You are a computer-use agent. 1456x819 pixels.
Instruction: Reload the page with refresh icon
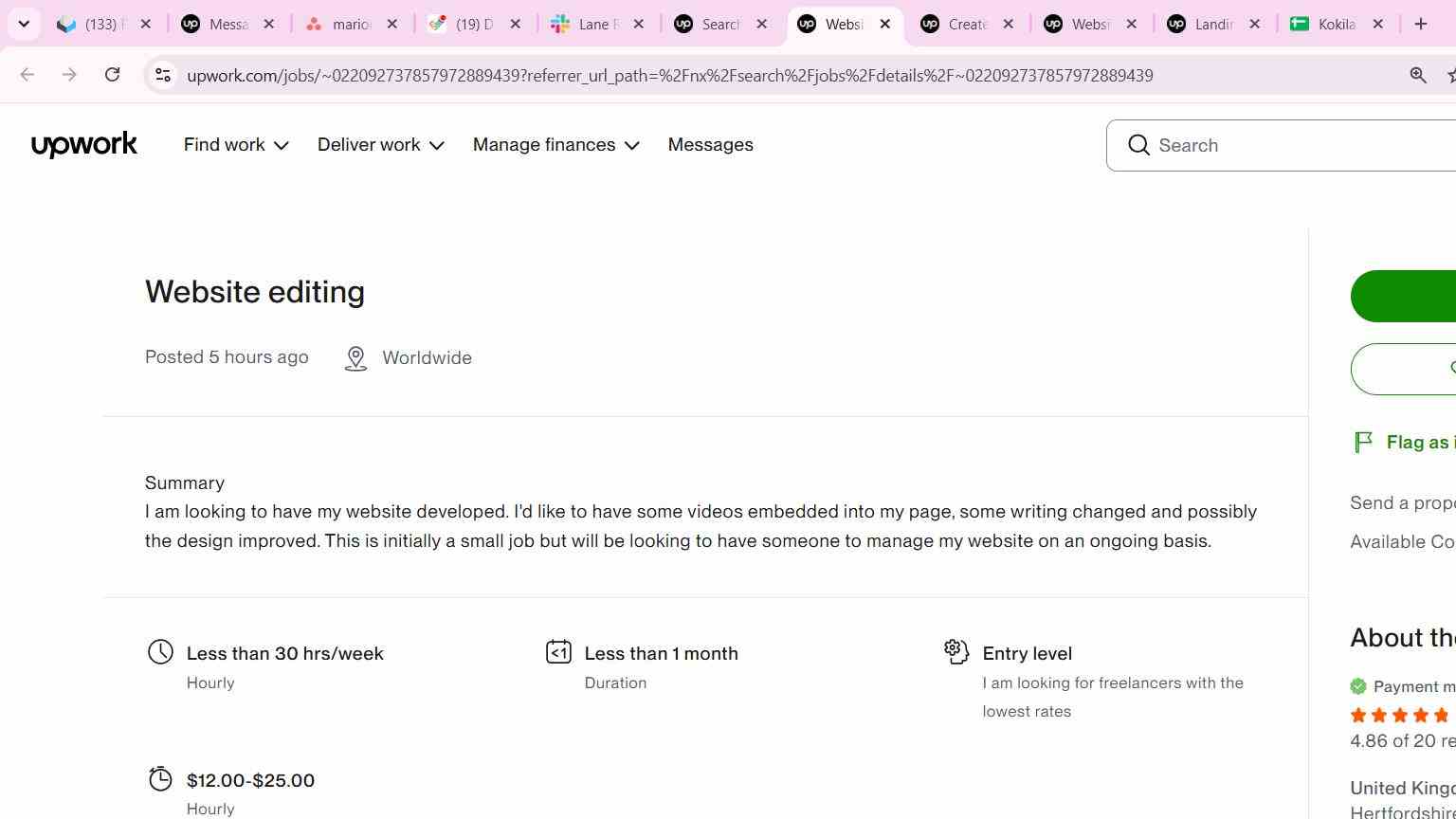click(112, 75)
